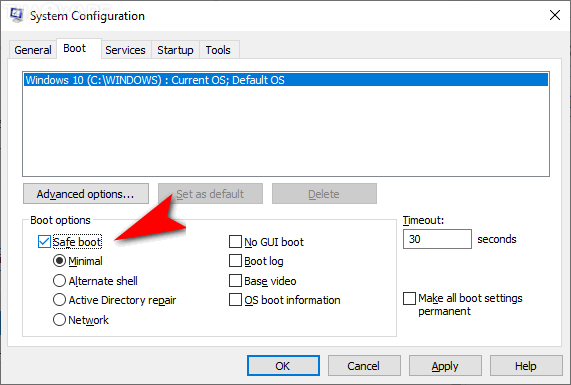Select Active Directory repair option
This screenshot has width=571, height=385.
coord(59,300)
